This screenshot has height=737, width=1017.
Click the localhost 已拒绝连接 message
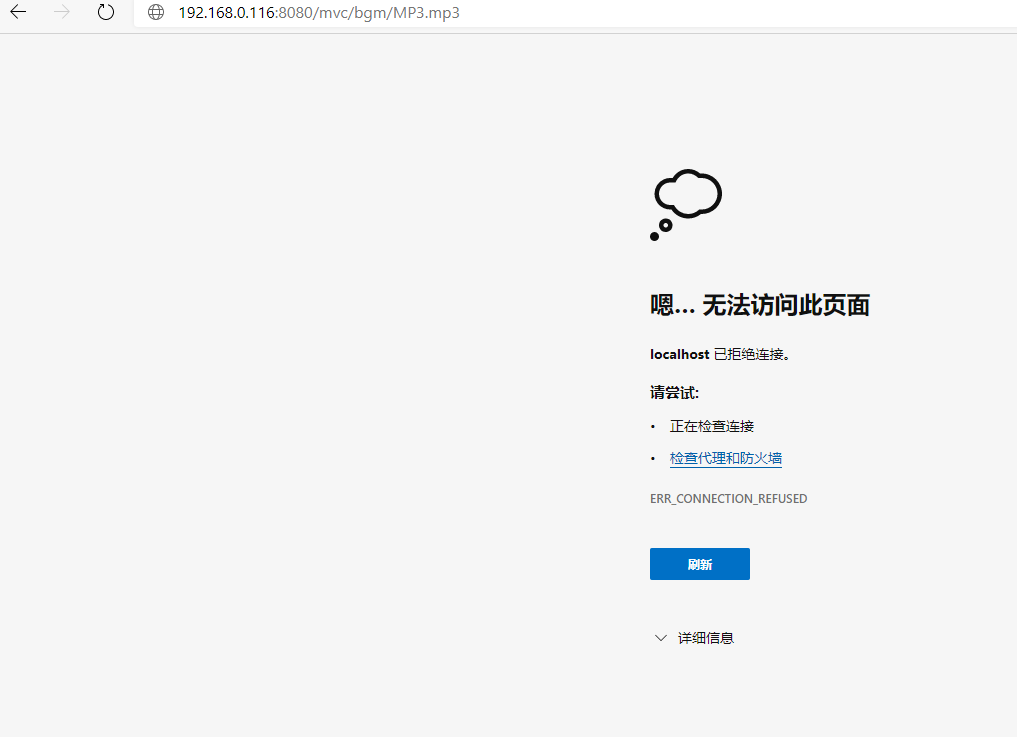click(x=720, y=354)
